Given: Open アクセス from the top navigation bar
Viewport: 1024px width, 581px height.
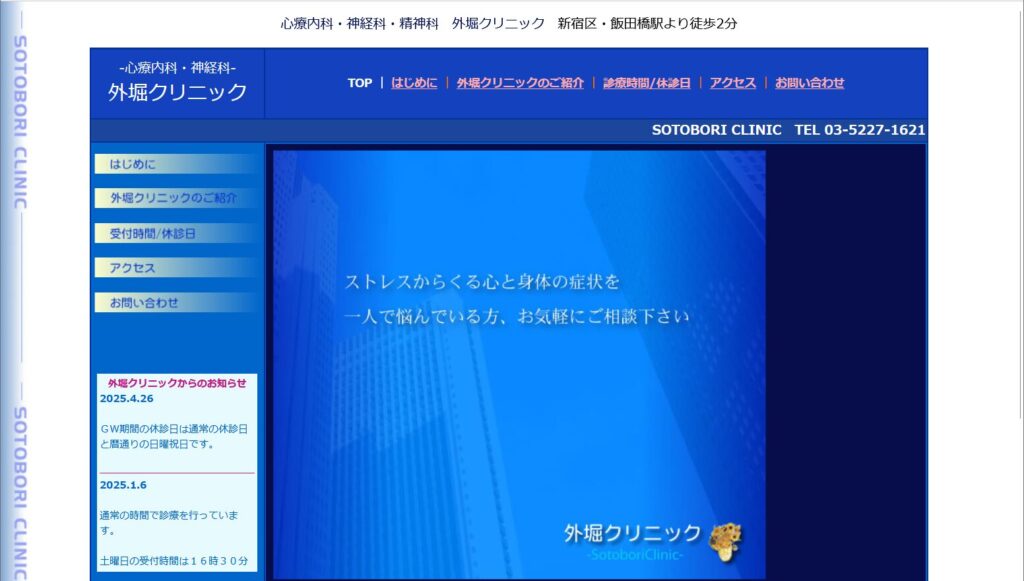Looking at the screenshot, I should coord(733,83).
